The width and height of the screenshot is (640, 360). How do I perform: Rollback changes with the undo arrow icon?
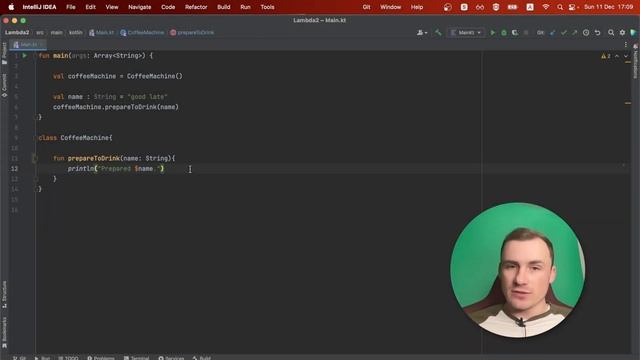[x=597, y=33]
